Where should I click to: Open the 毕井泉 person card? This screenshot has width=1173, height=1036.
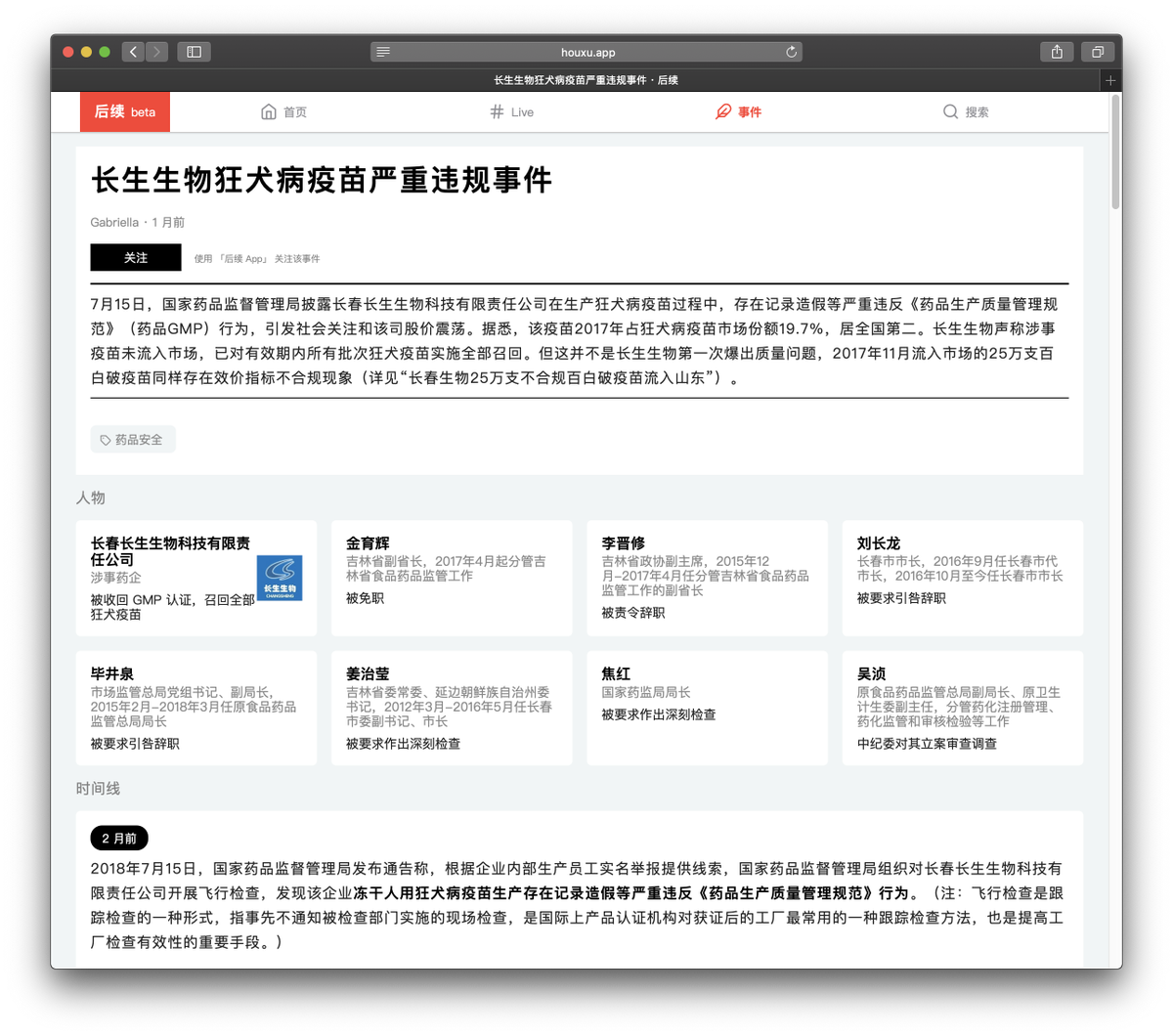pos(196,708)
